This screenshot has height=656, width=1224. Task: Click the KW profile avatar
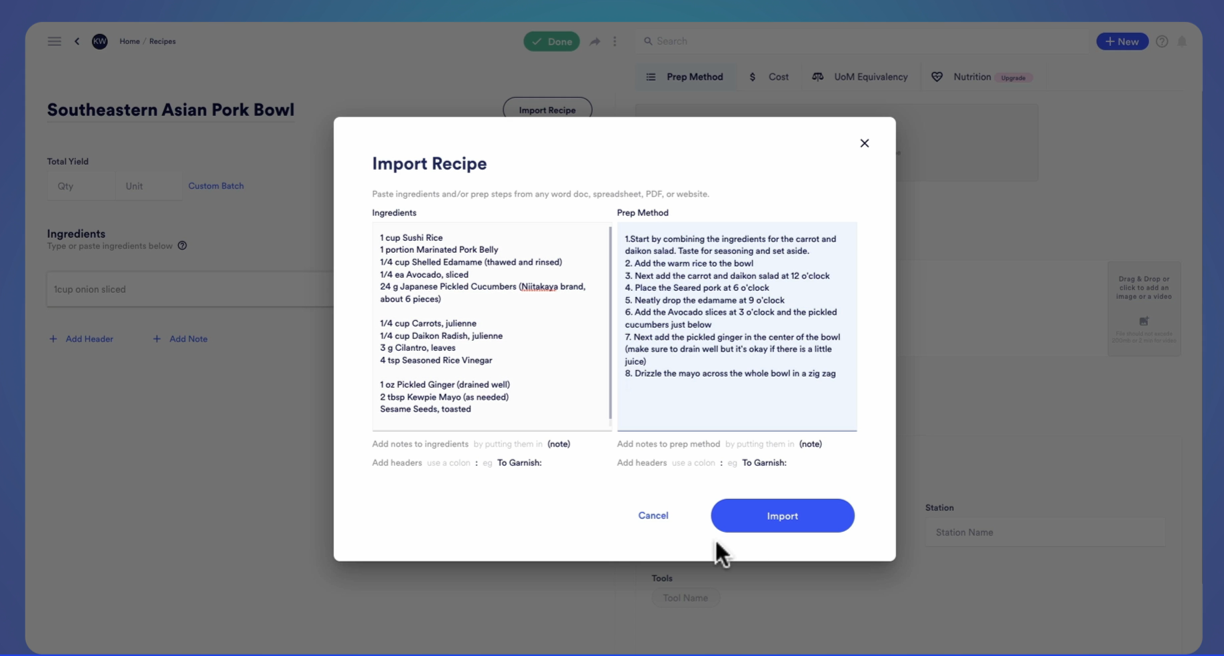point(100,41)
